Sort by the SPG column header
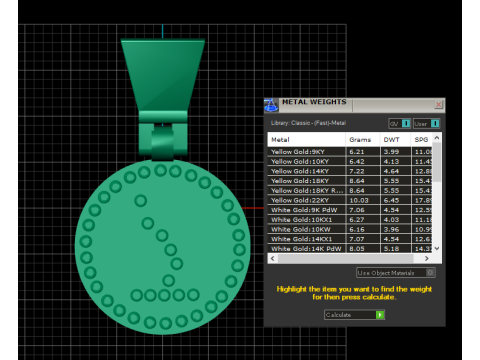The width and height of the screenshot is (480, 360). tap(421, 140)
